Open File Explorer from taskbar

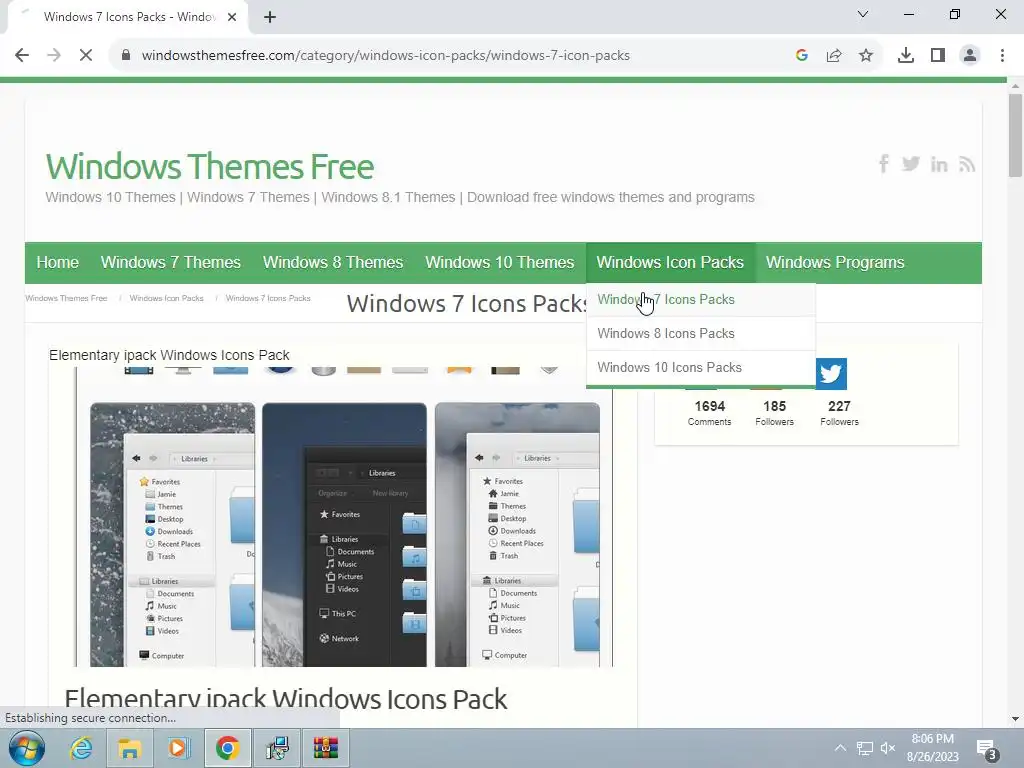click(129, 748)
